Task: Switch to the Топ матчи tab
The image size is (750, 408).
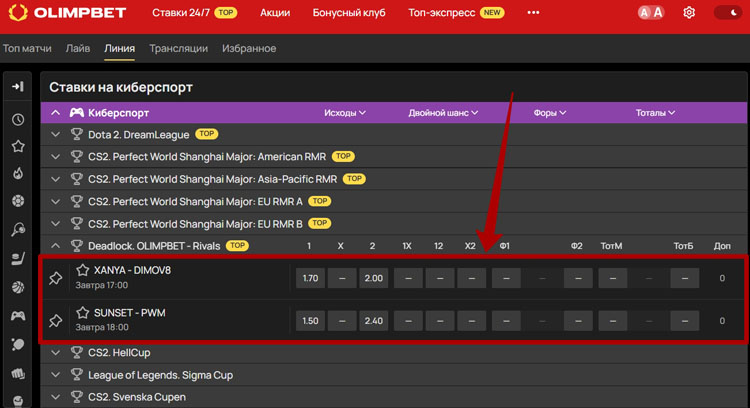Action: tap(27, 48)
